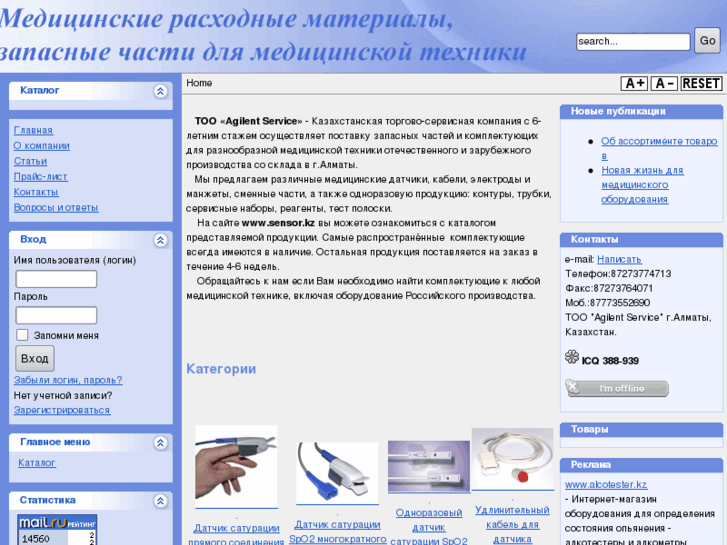Screen dimensions: 727x545
Task: Click Одноразовый датчик сатурации SpO2 link
Action: [x=429, y=526]
